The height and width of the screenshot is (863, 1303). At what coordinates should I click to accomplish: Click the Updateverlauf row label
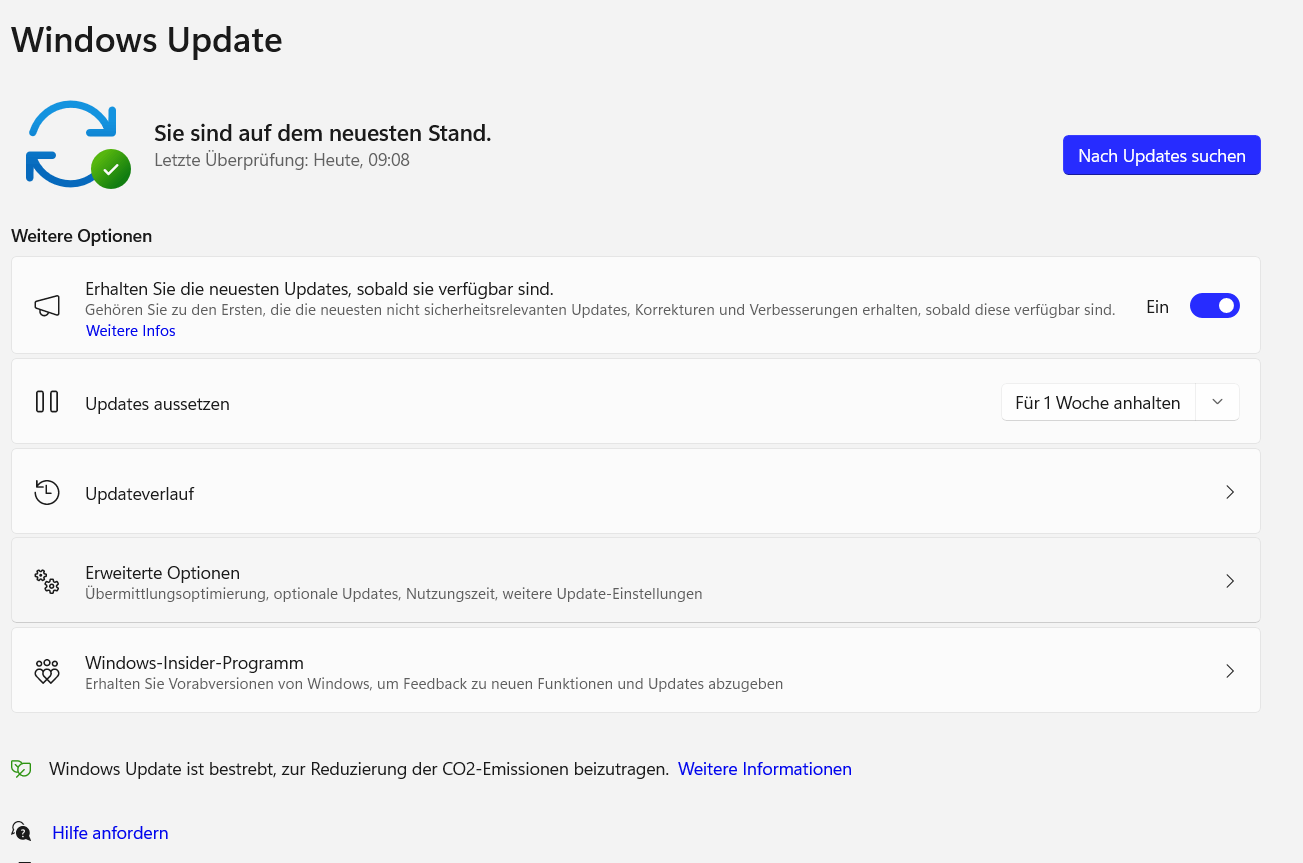click(140, 494)
